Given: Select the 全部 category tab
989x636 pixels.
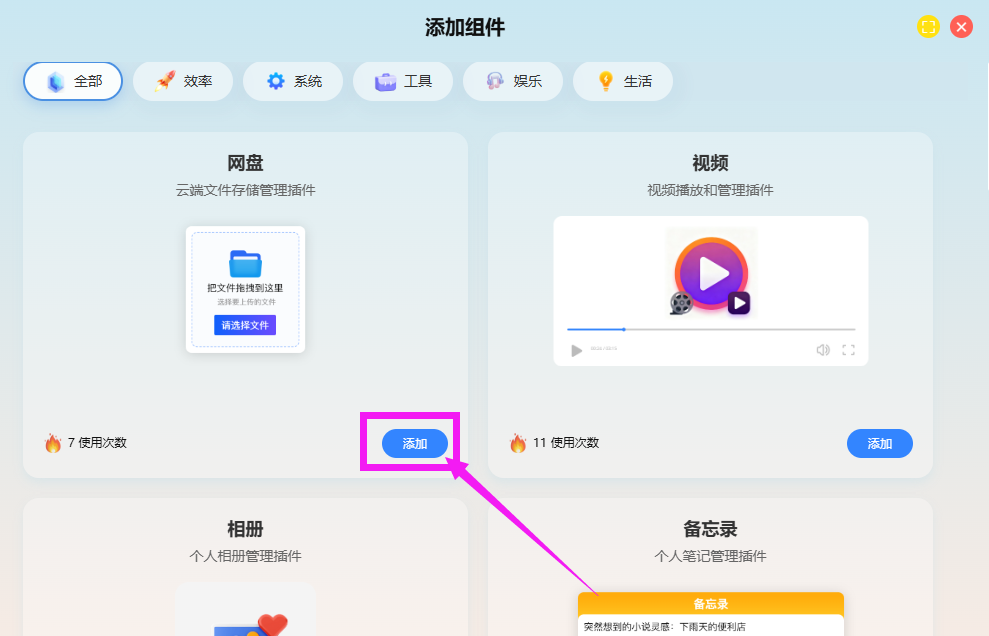Looking at the screenshot, I should pos(73,81).
